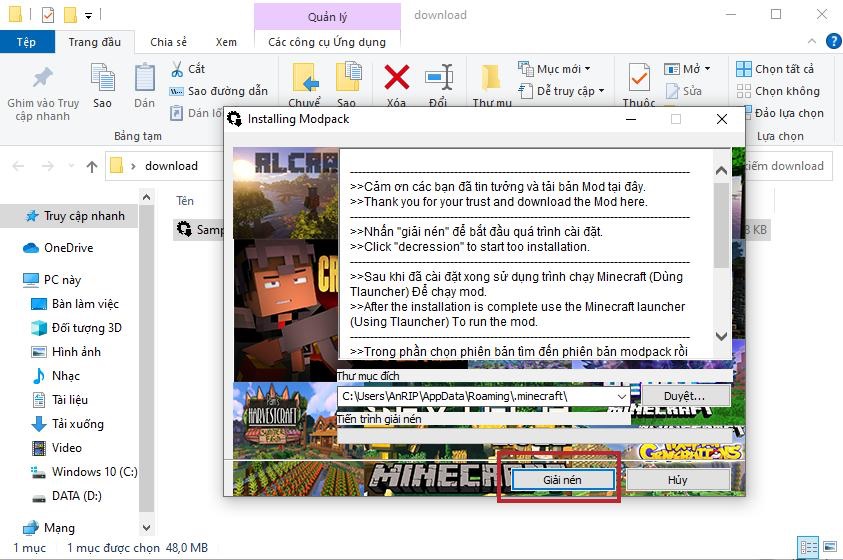Switch to the Chia sẻ ribbon tab

coord(168,42)
